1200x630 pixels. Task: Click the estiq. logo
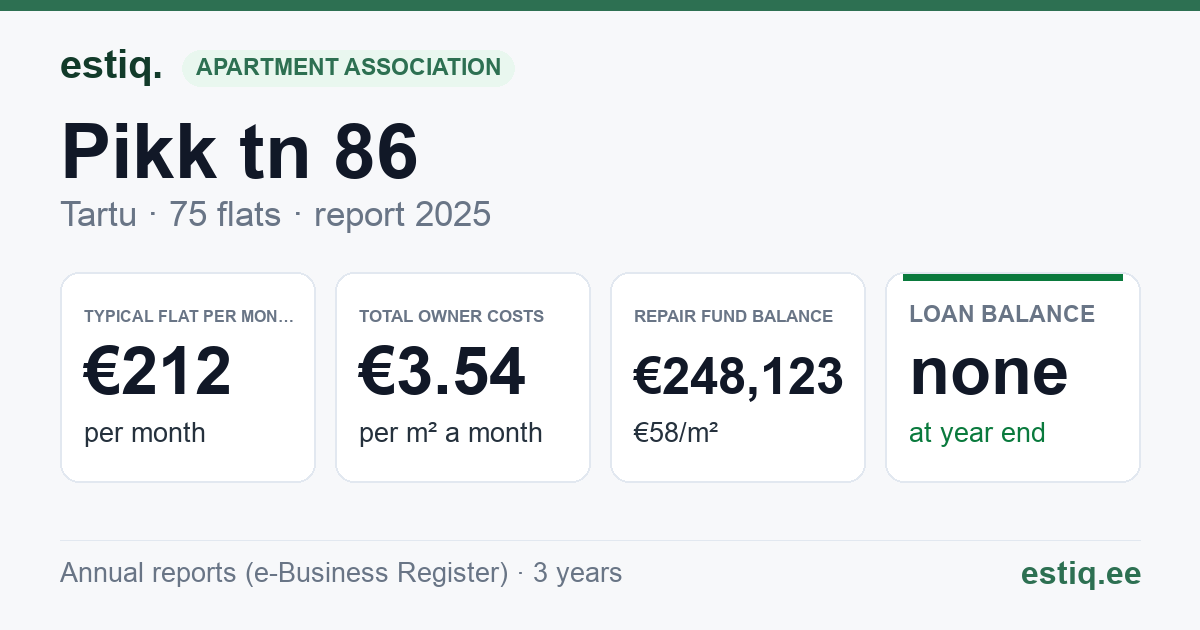pyautogui.click(x=111, y=66)
